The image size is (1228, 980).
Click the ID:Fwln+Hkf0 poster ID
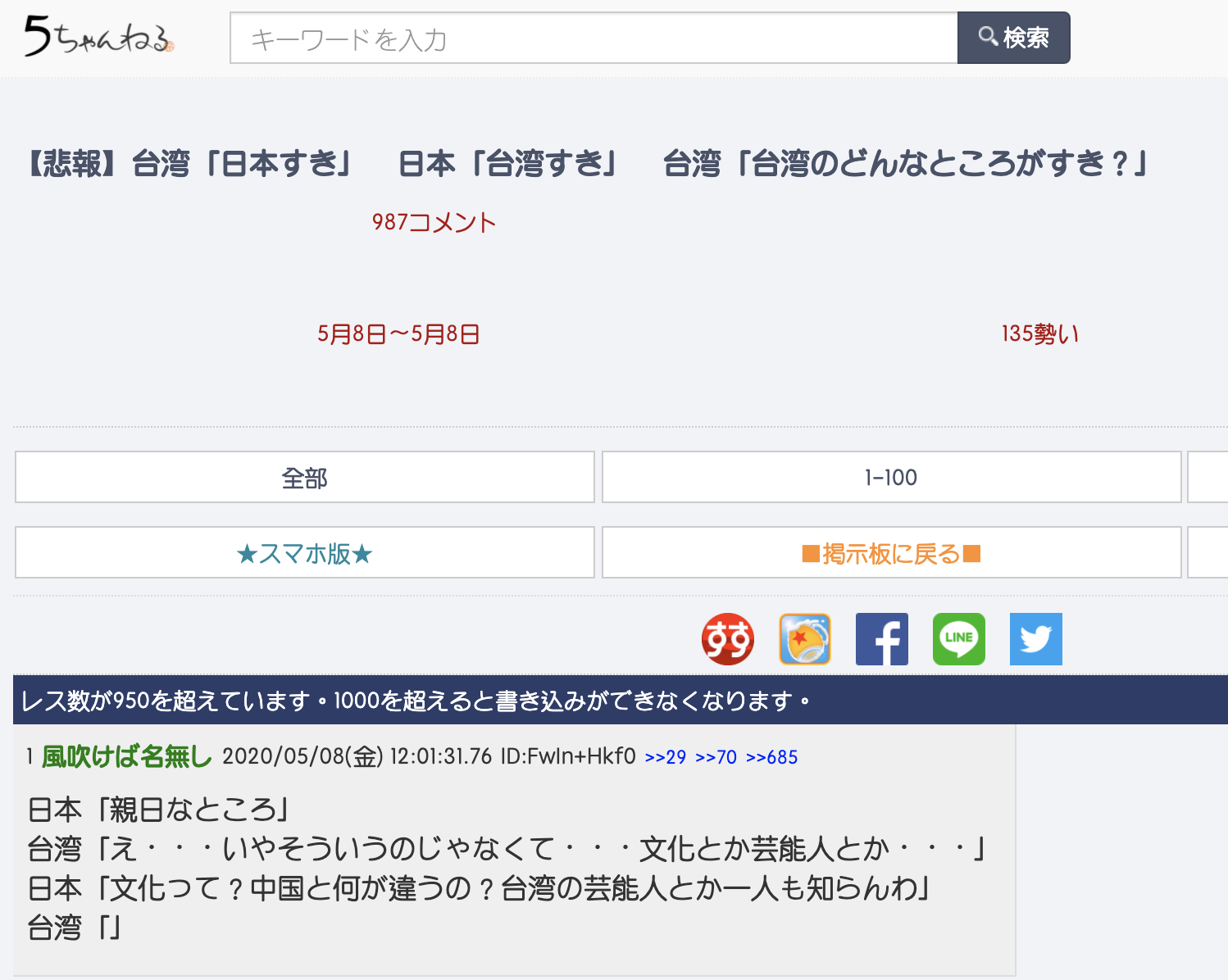tap(568, 756)
